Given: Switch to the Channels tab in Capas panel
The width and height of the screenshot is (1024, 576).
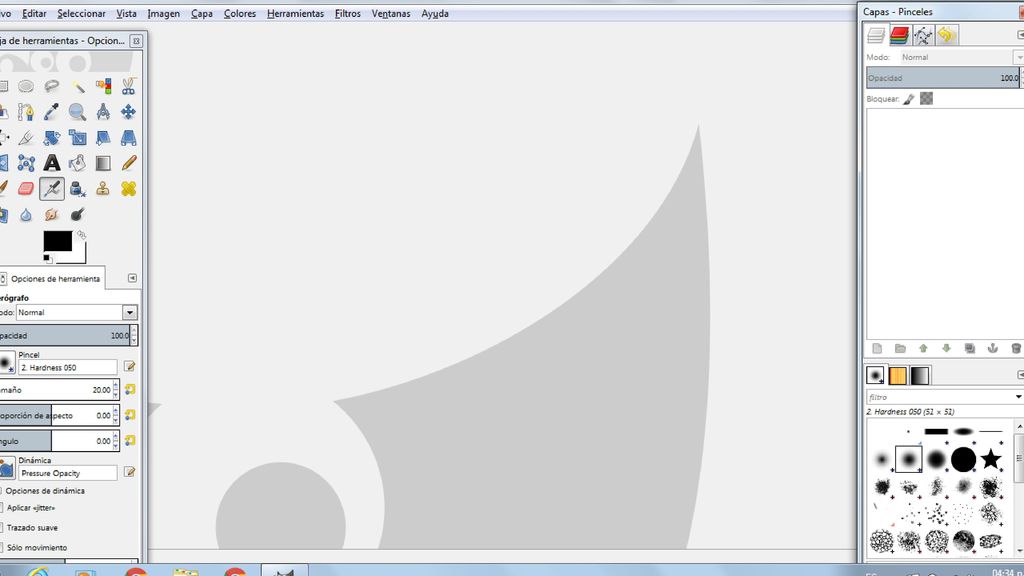Looking at the screenshot, I should point(899,35).
